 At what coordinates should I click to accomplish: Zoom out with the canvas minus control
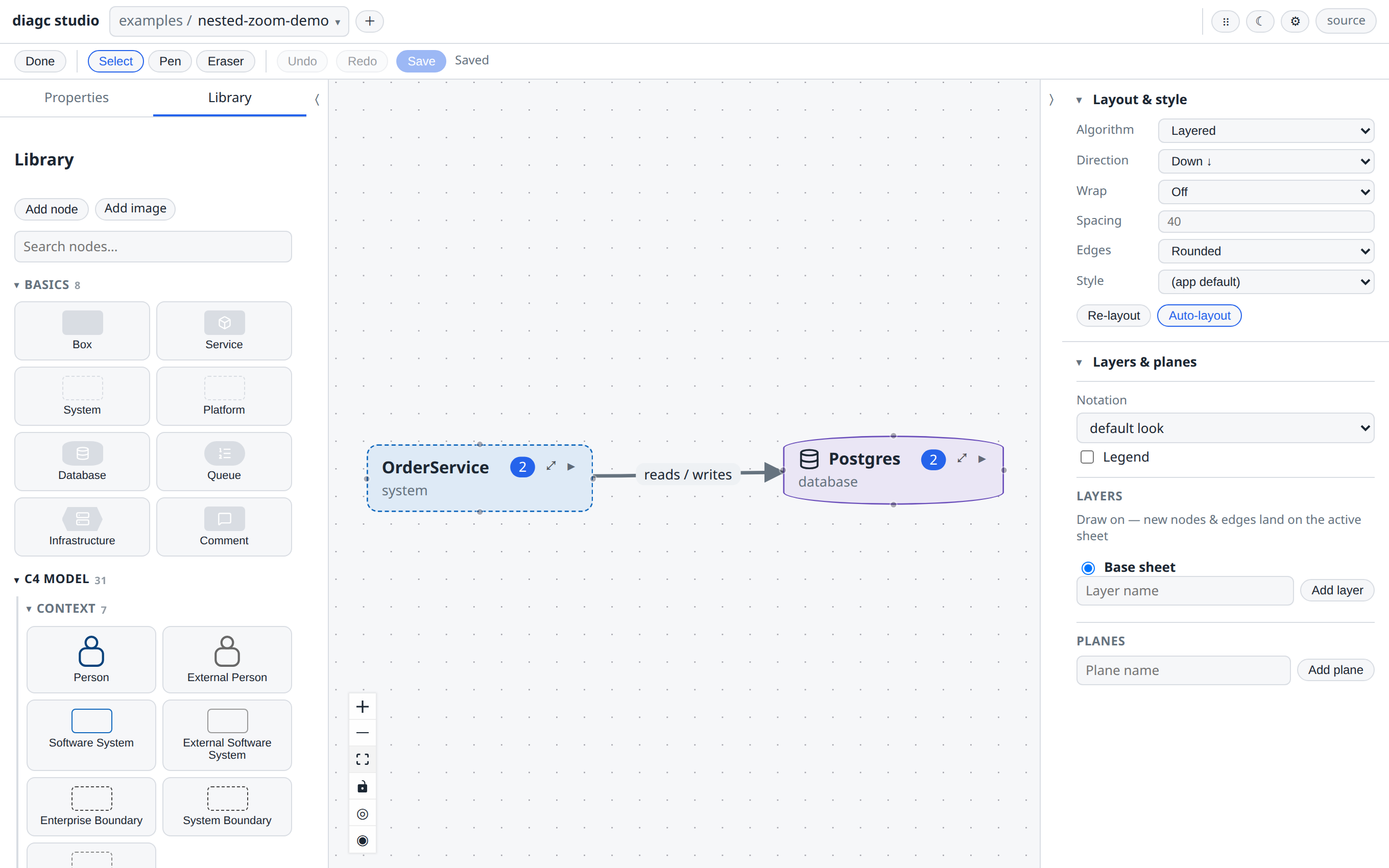point(362,733)
